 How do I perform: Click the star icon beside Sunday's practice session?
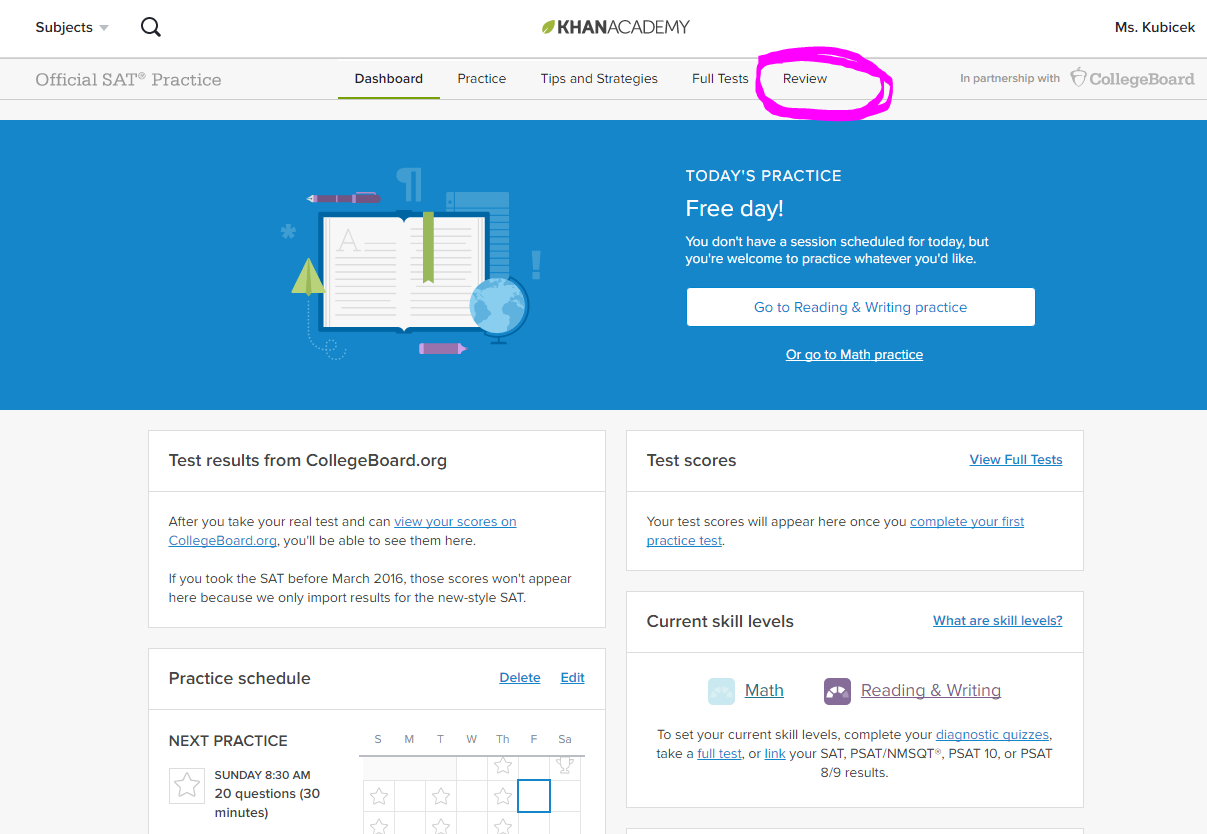[x=187, y=786]
